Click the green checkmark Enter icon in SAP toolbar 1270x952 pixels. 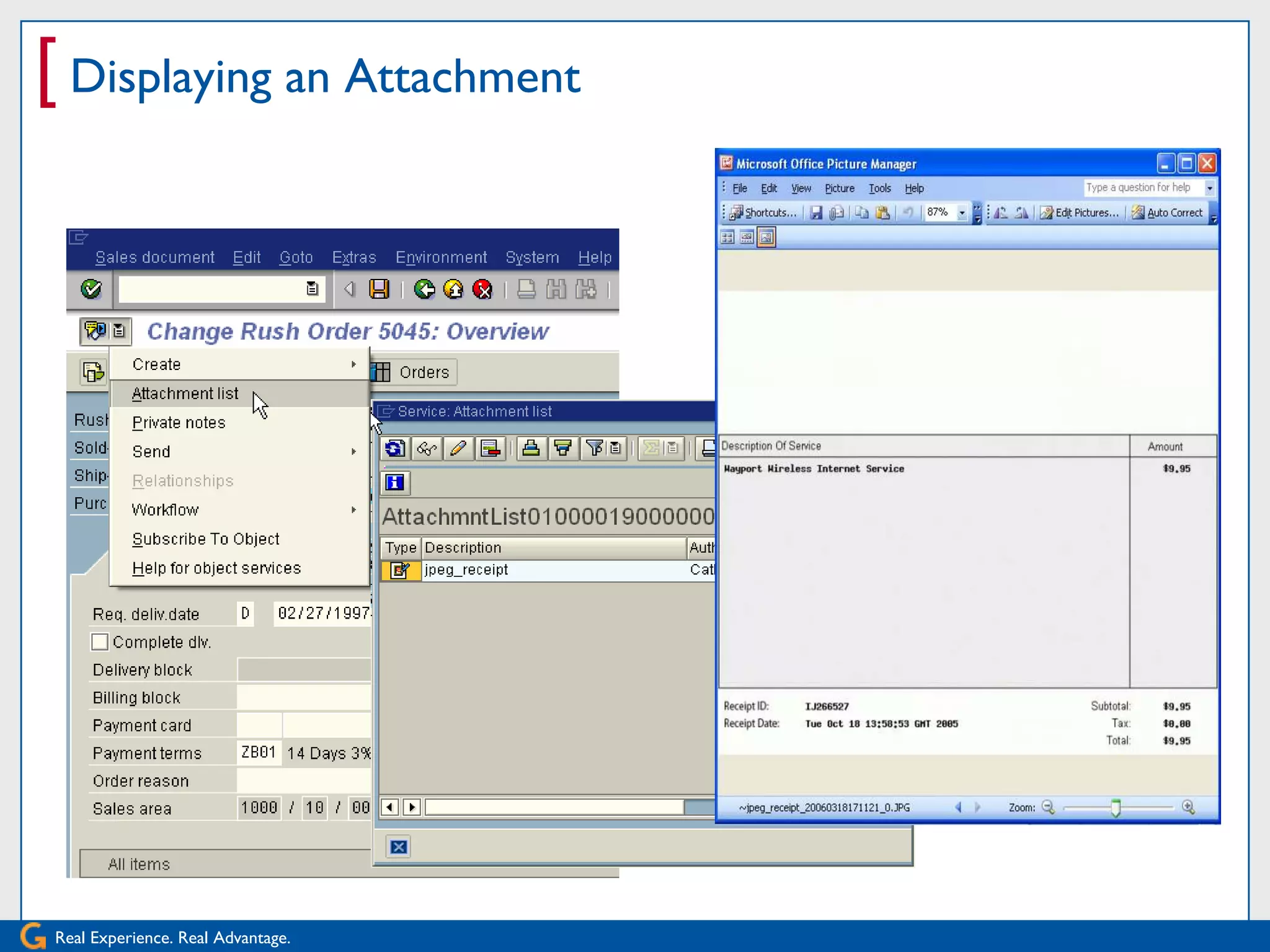(x=91, y=289)
